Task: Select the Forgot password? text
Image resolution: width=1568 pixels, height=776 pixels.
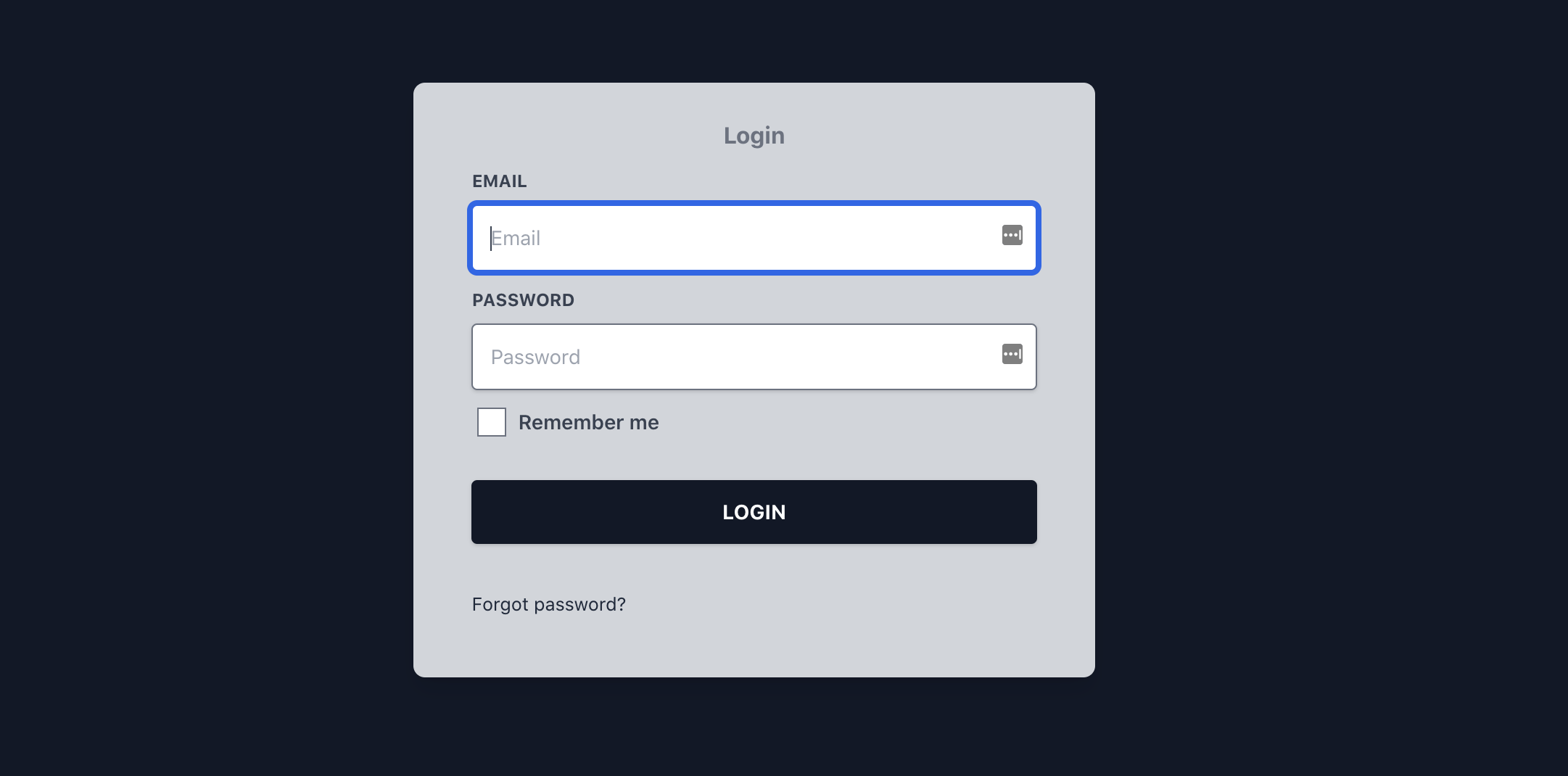Action: pos(548,603)
